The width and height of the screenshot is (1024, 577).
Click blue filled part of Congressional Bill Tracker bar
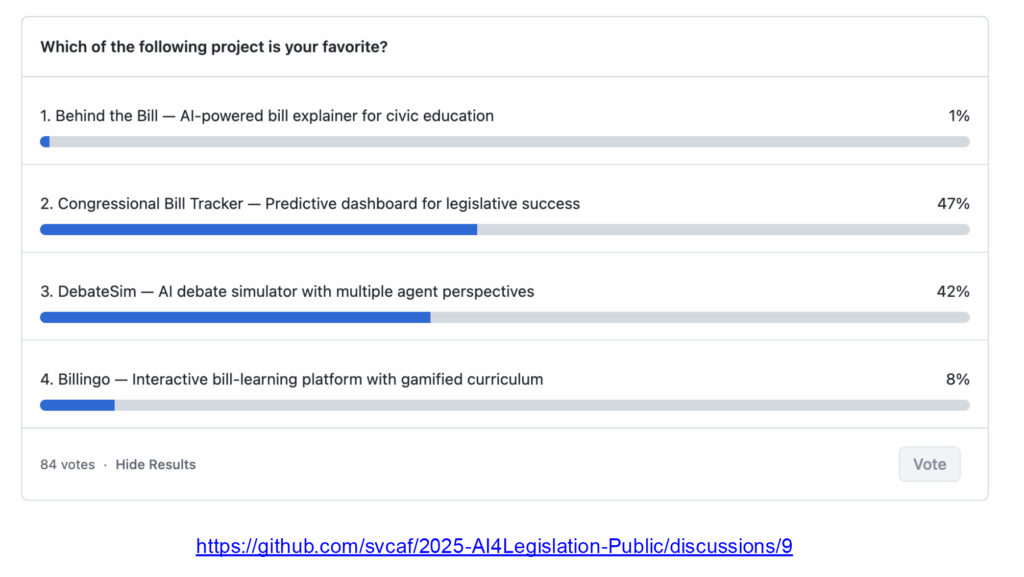(258, 230)
